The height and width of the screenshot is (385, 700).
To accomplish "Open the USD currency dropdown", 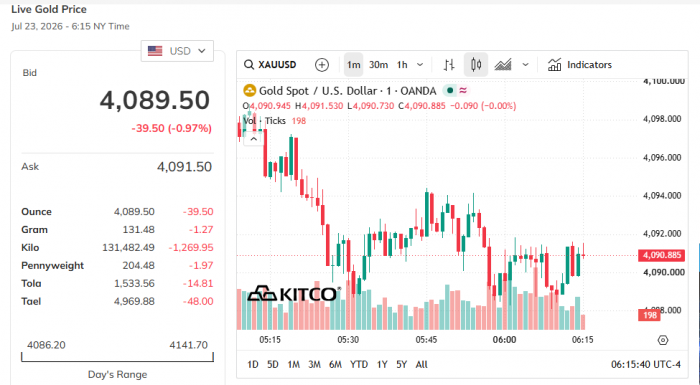I will click(177, 51).
